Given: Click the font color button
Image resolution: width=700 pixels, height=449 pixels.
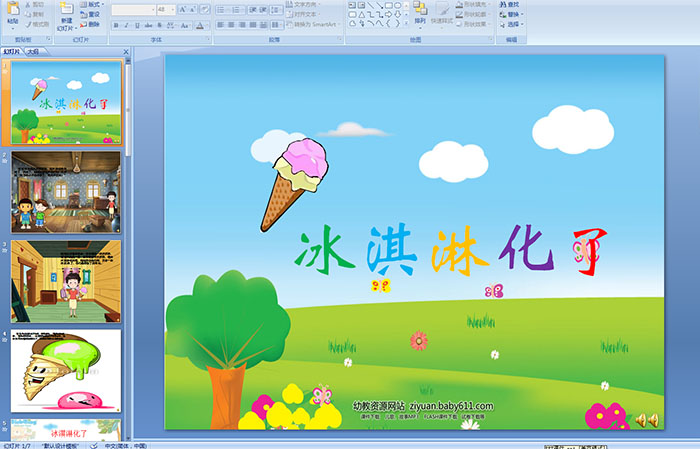Looking at the screenshot, I should point(200,25).
